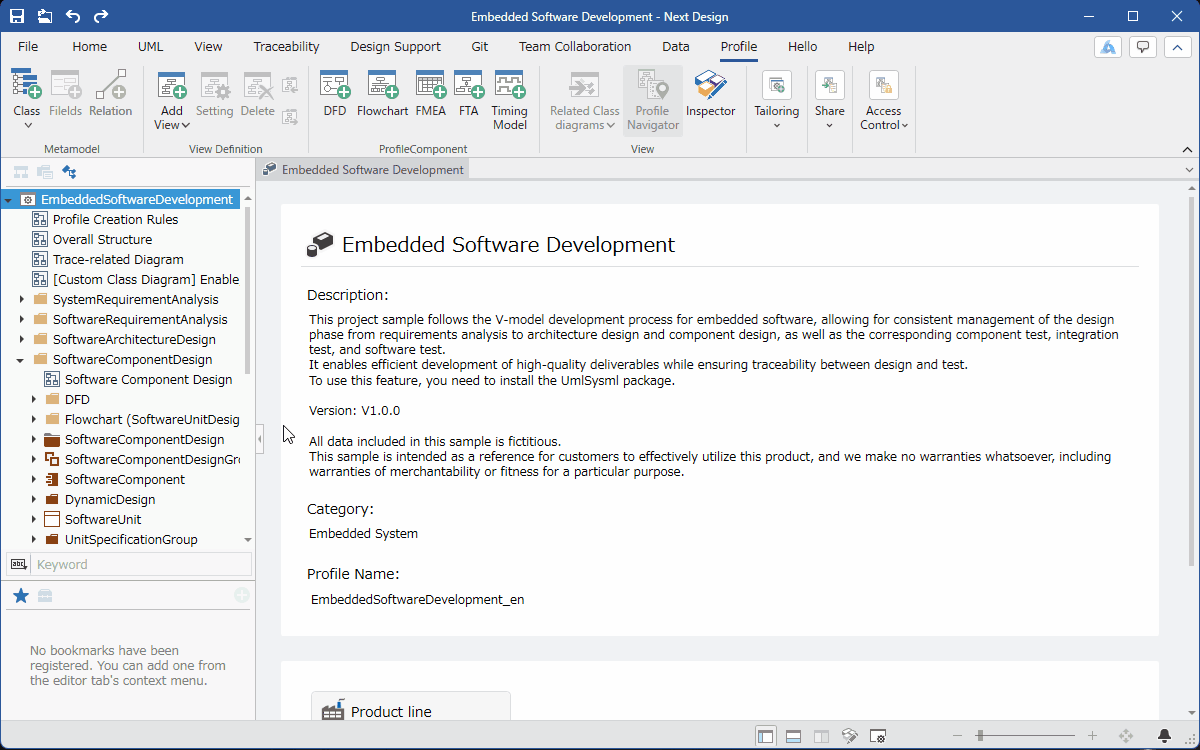This screenshot has height=750, width=1200.
Task: Select the SoftwareUnit tree item
Action: pos(103,519)
